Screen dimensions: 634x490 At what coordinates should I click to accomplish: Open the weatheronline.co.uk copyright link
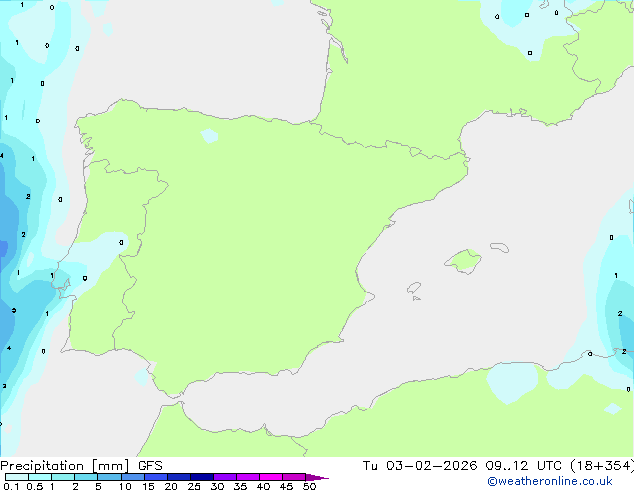[550, 481]
